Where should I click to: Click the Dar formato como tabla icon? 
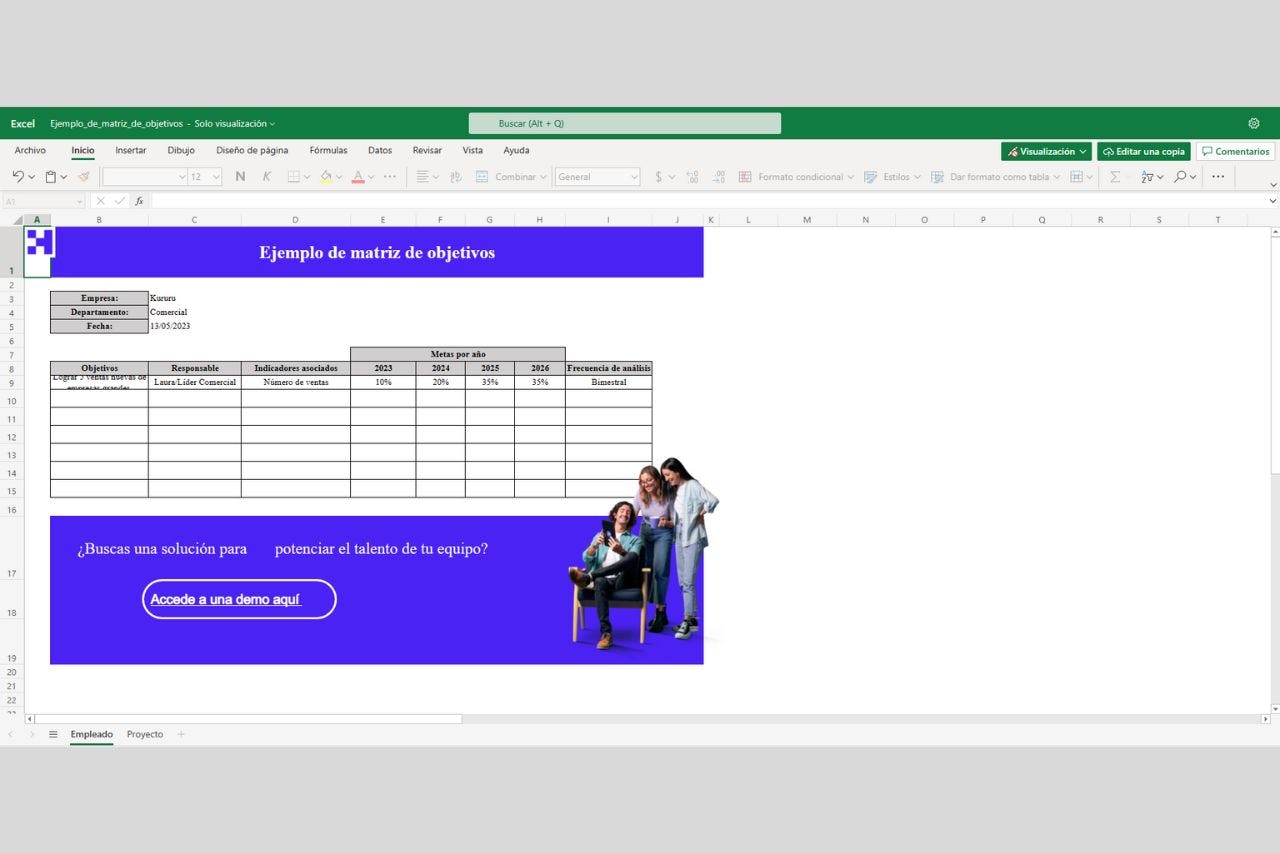[937, 177]
